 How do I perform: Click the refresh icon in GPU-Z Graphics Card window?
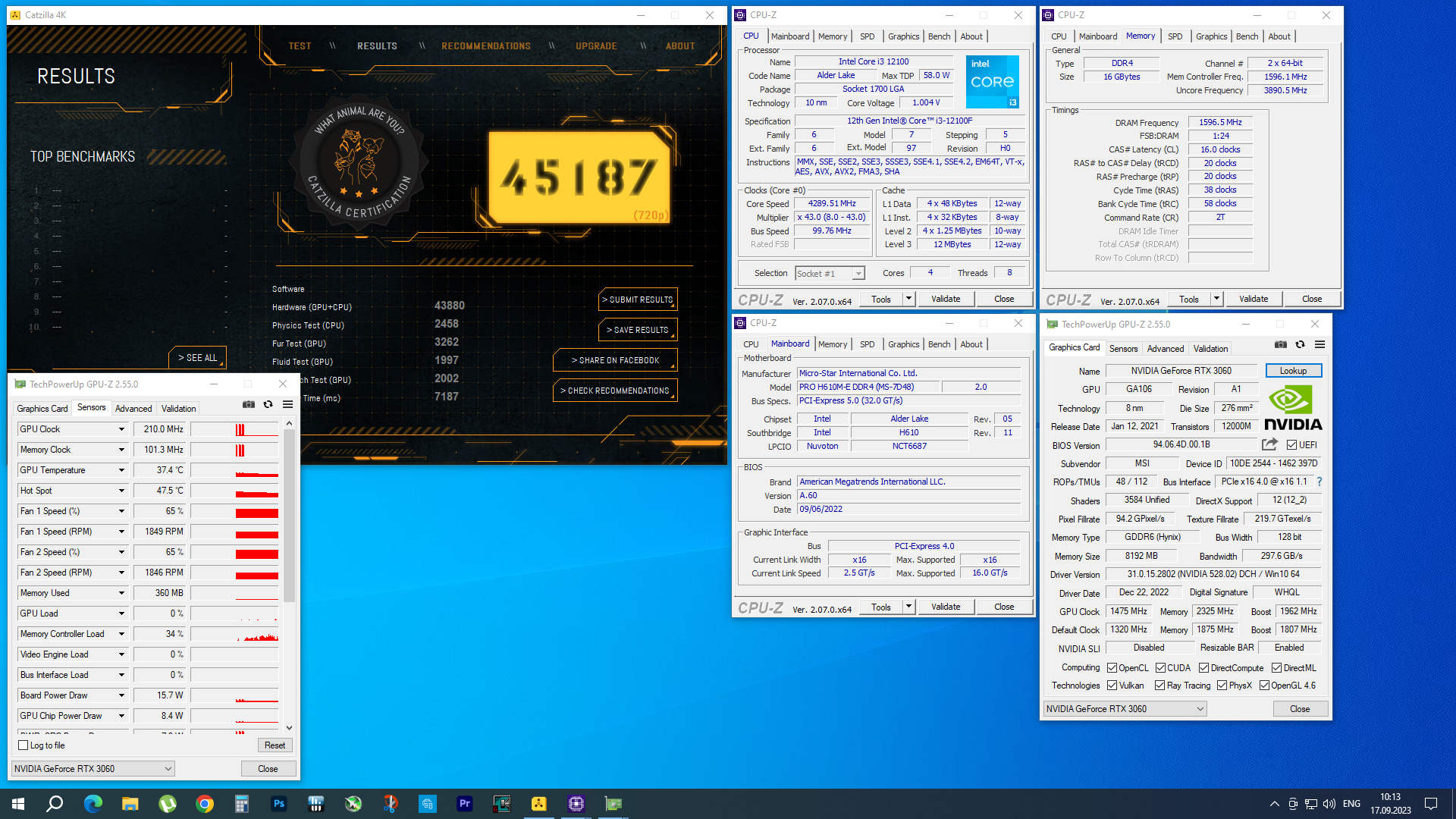coord(1300,344)
